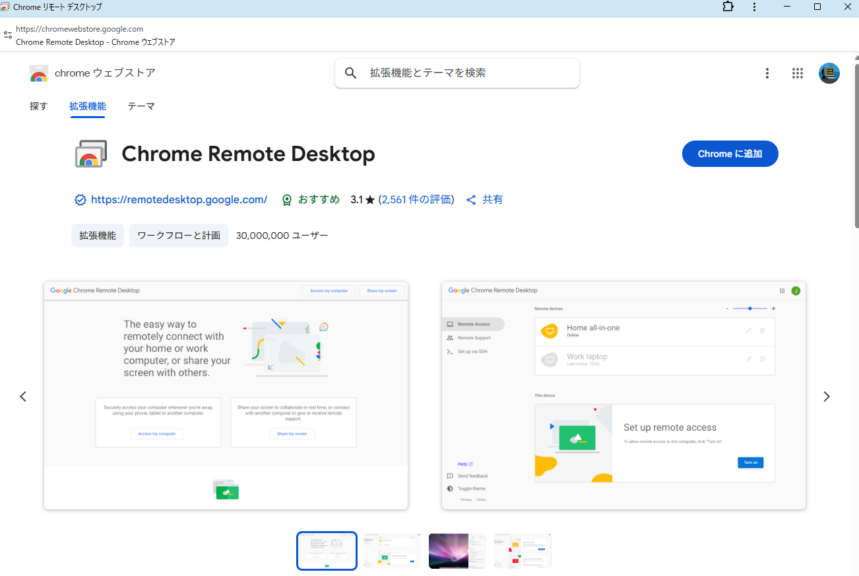Click the Chrome Remote Desktop heading

(248, 154)
